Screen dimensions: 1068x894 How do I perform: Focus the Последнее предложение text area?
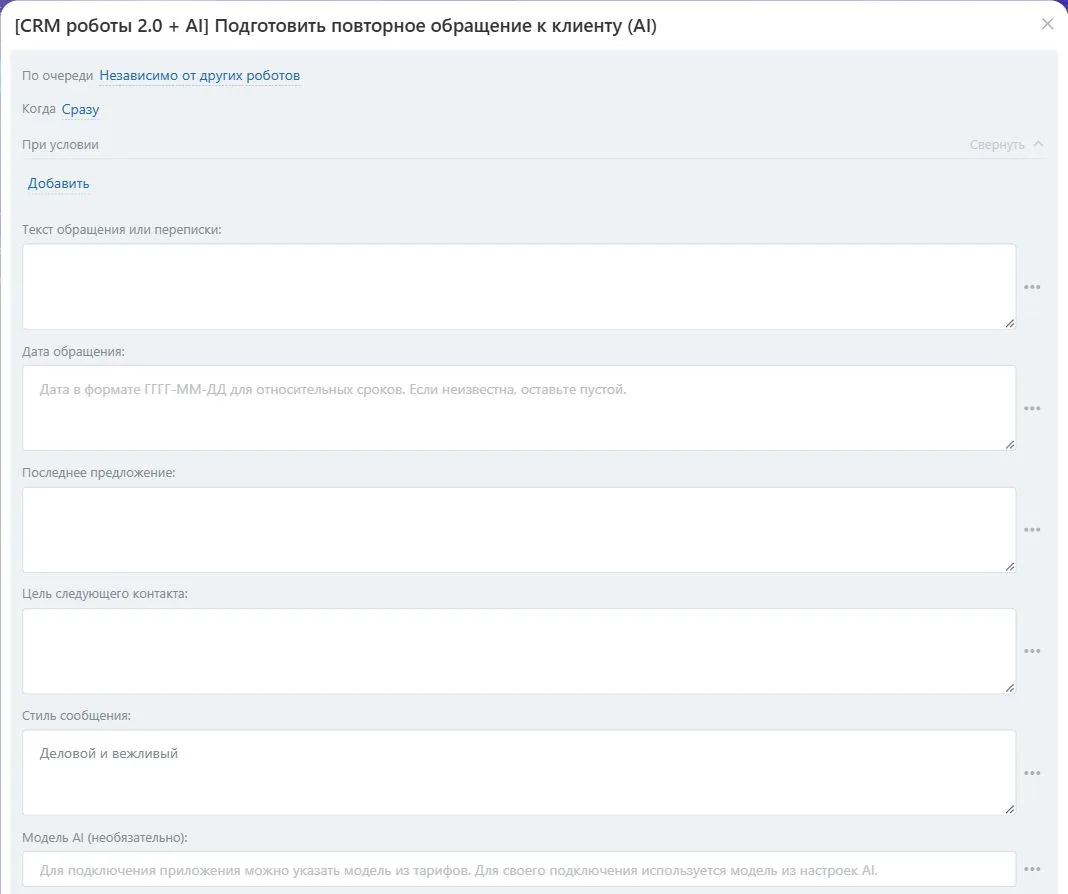pos(519,530)
